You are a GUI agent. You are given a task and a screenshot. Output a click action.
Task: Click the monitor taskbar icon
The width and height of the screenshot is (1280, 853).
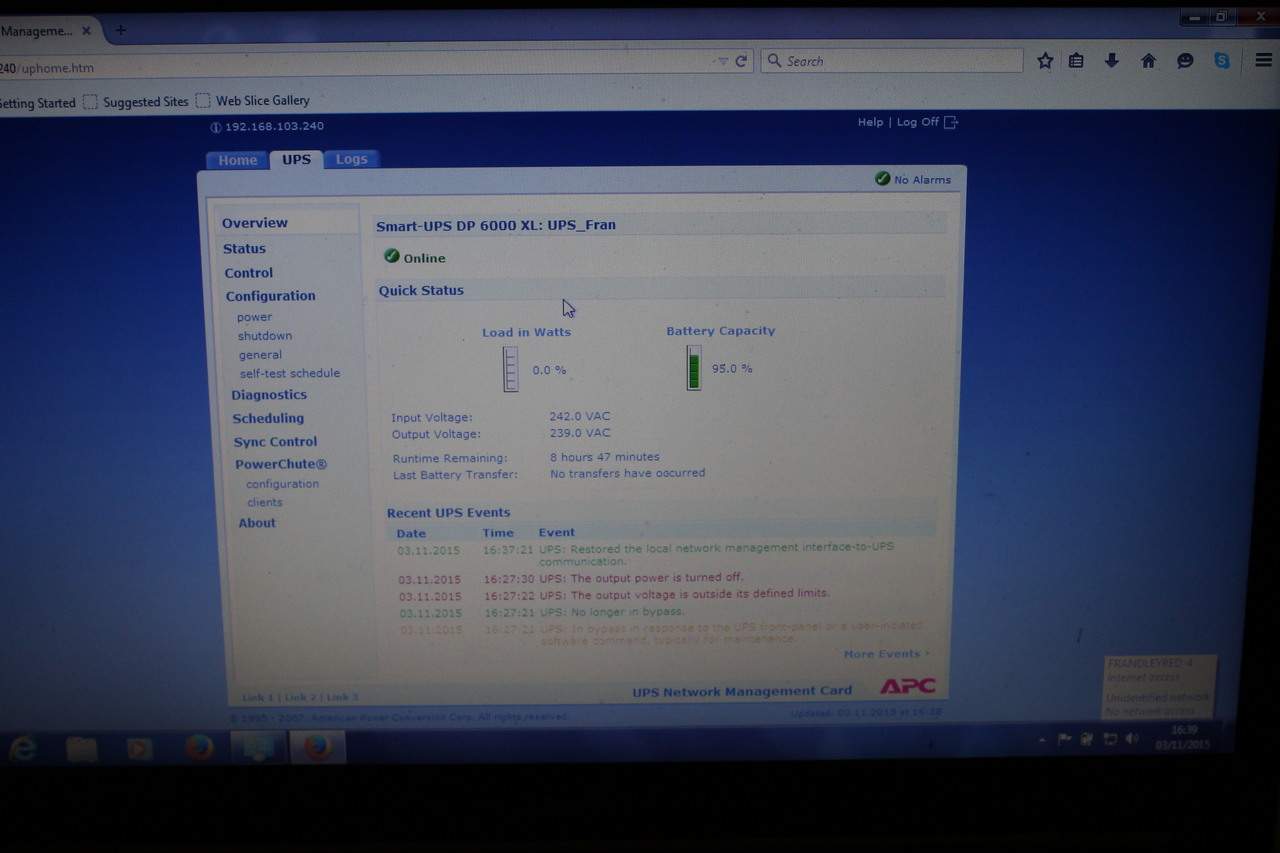tap(258, 747)
